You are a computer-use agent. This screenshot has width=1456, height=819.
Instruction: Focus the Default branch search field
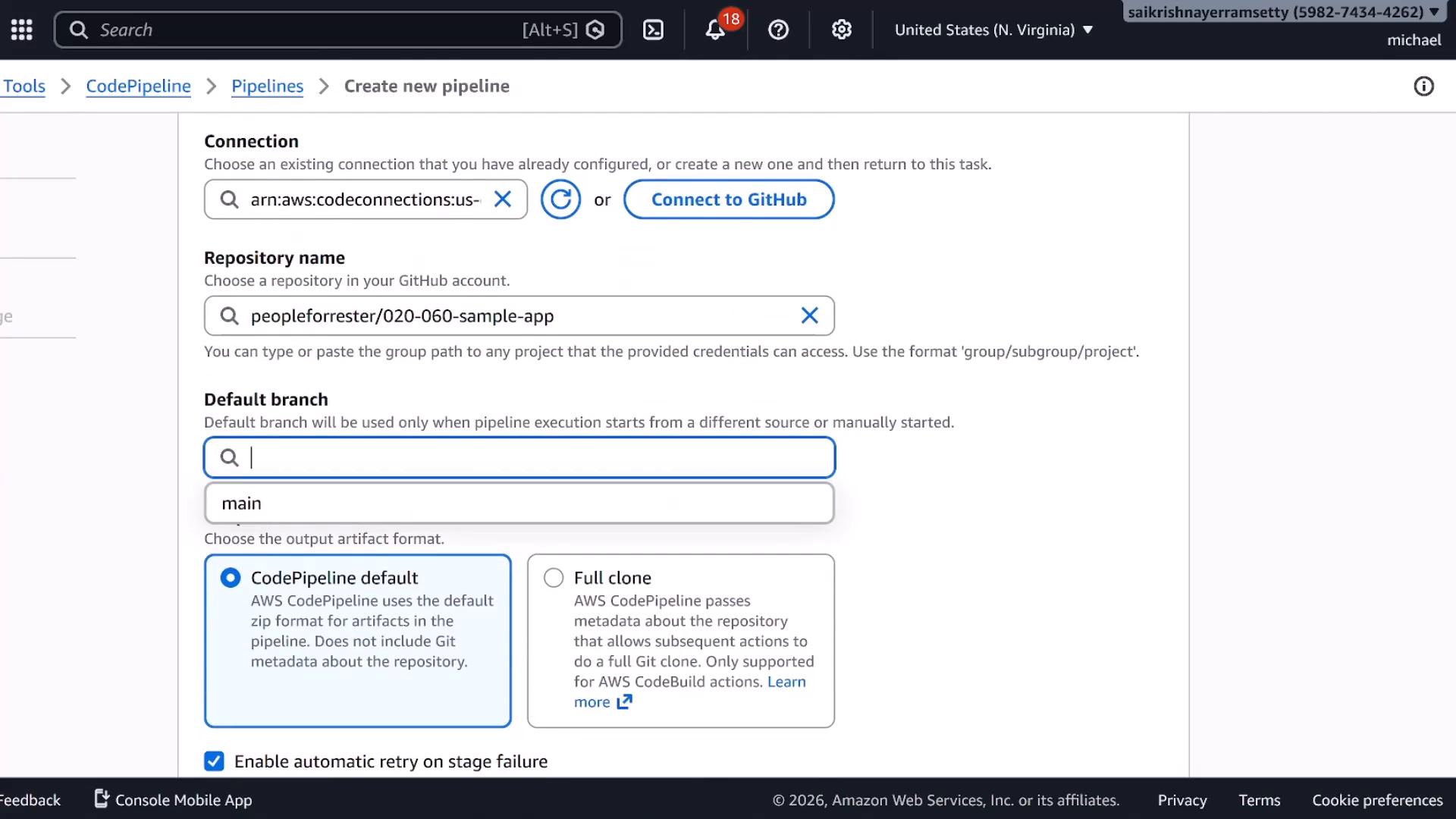519,457
